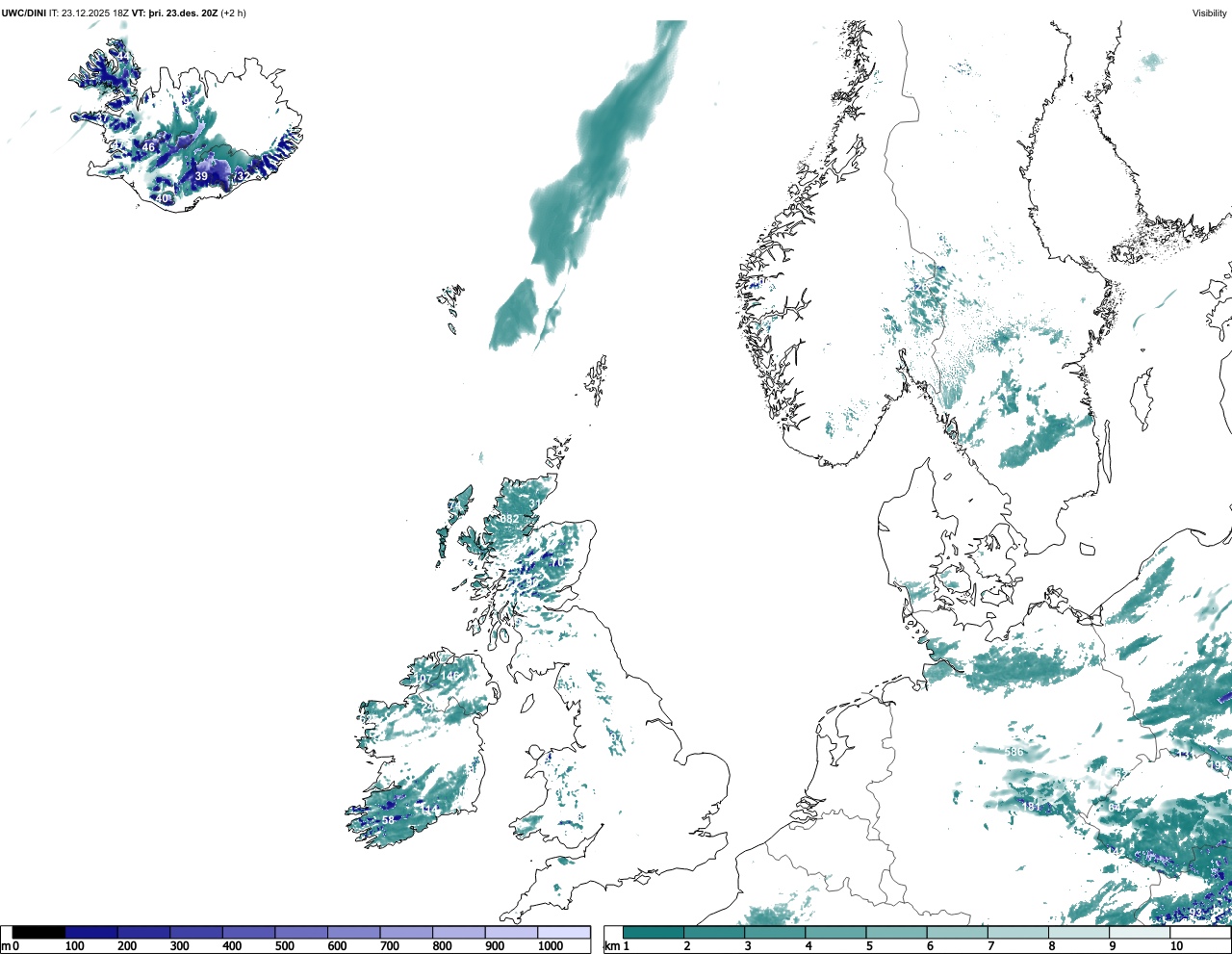Screen dimensions: 1232x954
Task: Click the 5–6 km legend color swatch
Action: tap(897, 932)
